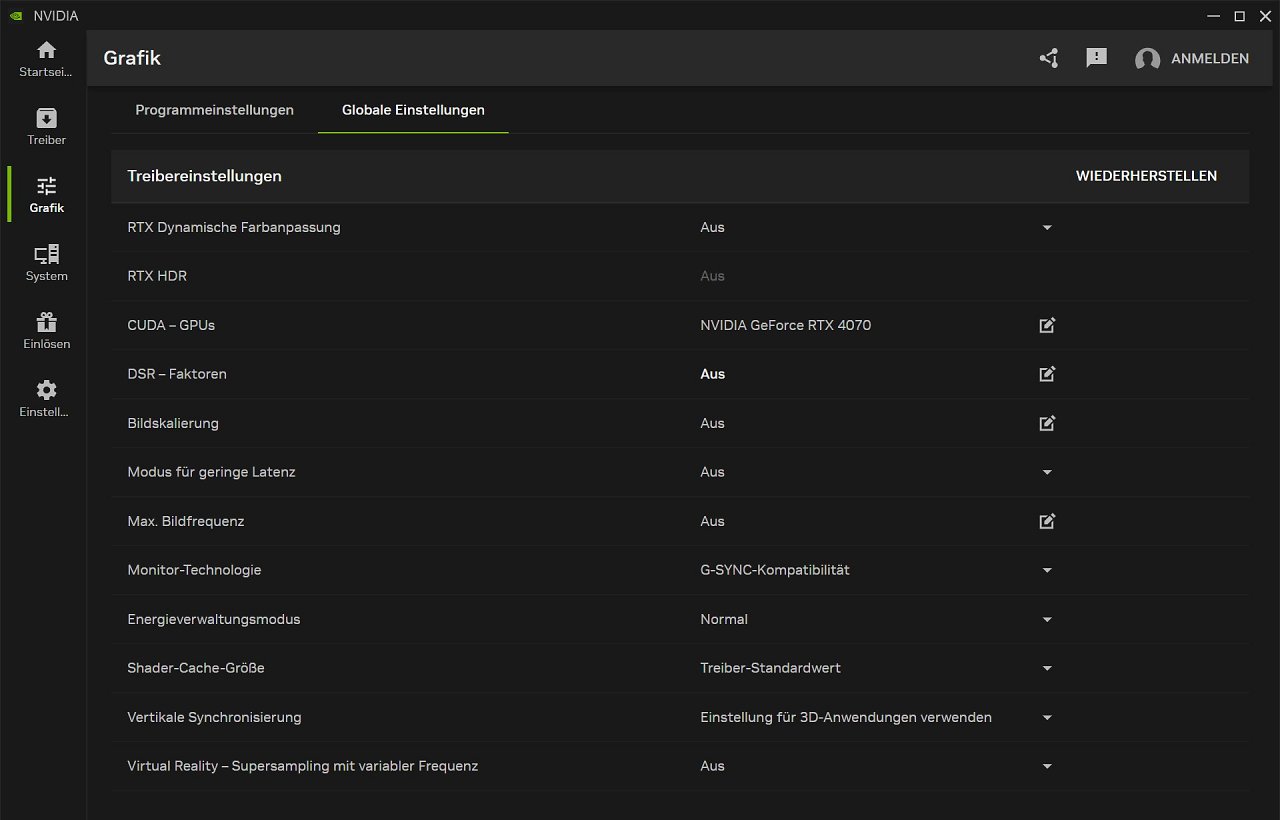
Task: Click the WIEDERHERSTELLEN button
Action: point(1146,176)
